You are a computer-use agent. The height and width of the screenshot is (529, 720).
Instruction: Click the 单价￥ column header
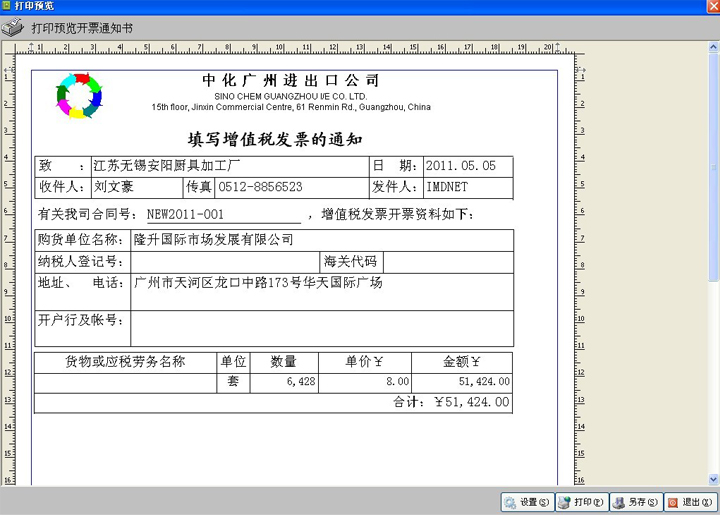click(364, 362)
